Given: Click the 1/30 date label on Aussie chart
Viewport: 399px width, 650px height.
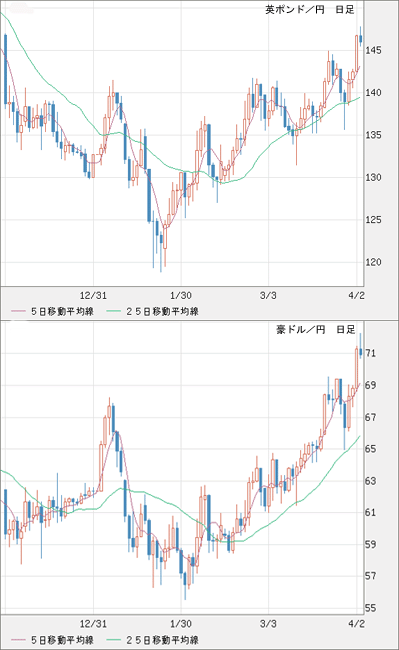Looking at the screenshot, I should coord(181,624).
